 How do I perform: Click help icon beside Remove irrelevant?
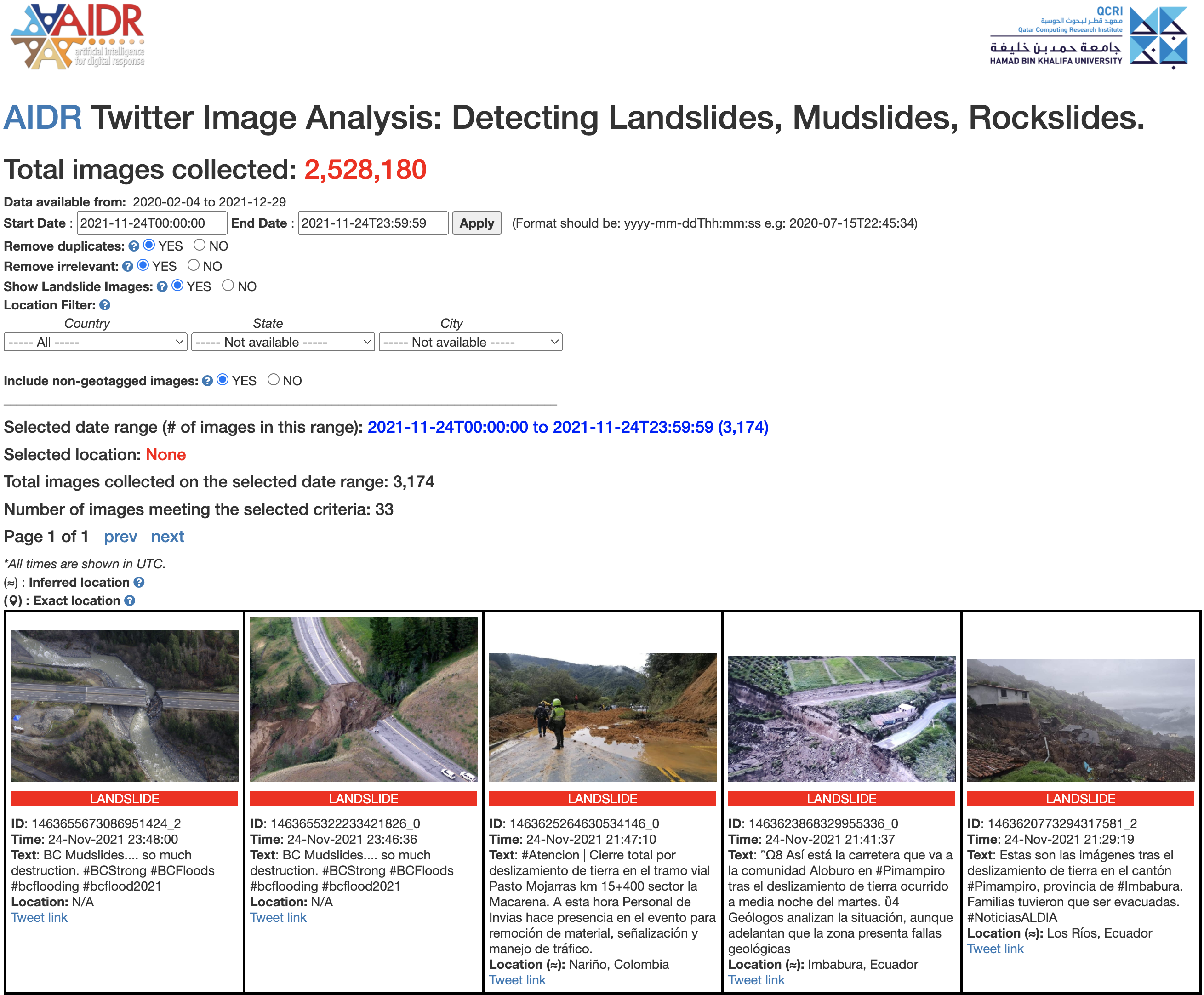coord(127,266)
